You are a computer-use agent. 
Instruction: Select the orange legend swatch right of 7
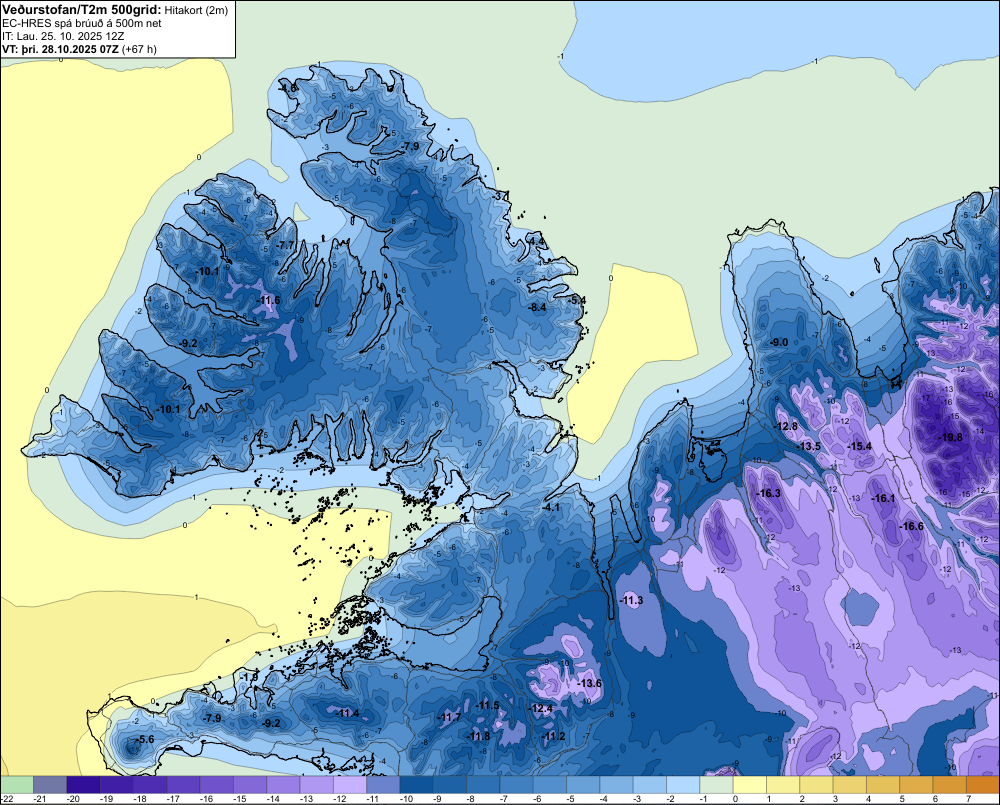point(983,785)
